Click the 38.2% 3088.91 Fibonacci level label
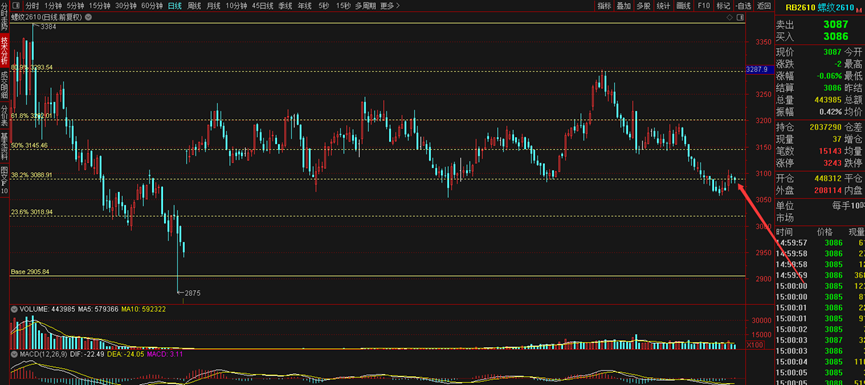 32,175
